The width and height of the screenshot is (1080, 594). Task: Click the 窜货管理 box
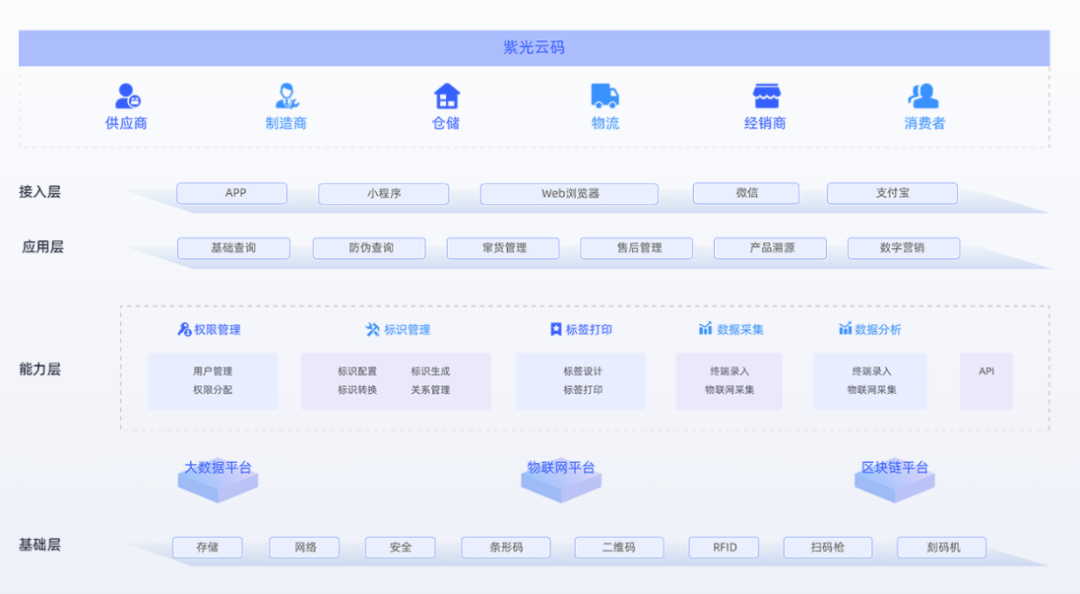(503, 248)
